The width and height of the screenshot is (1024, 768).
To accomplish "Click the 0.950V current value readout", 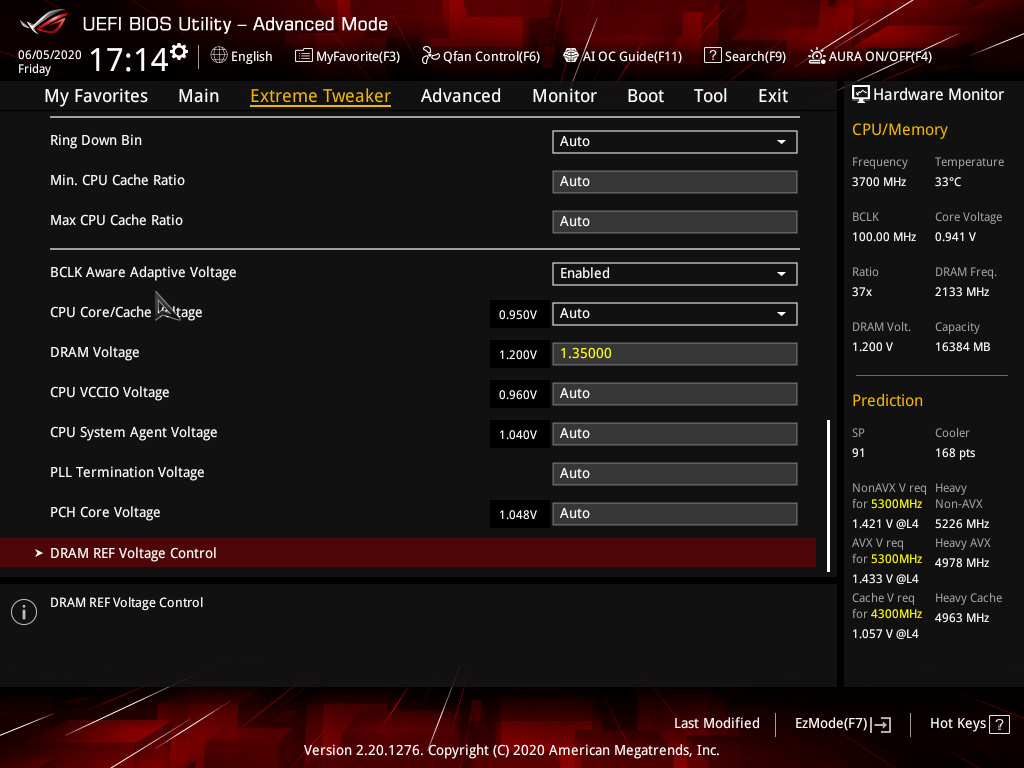I will pos(518,315).
